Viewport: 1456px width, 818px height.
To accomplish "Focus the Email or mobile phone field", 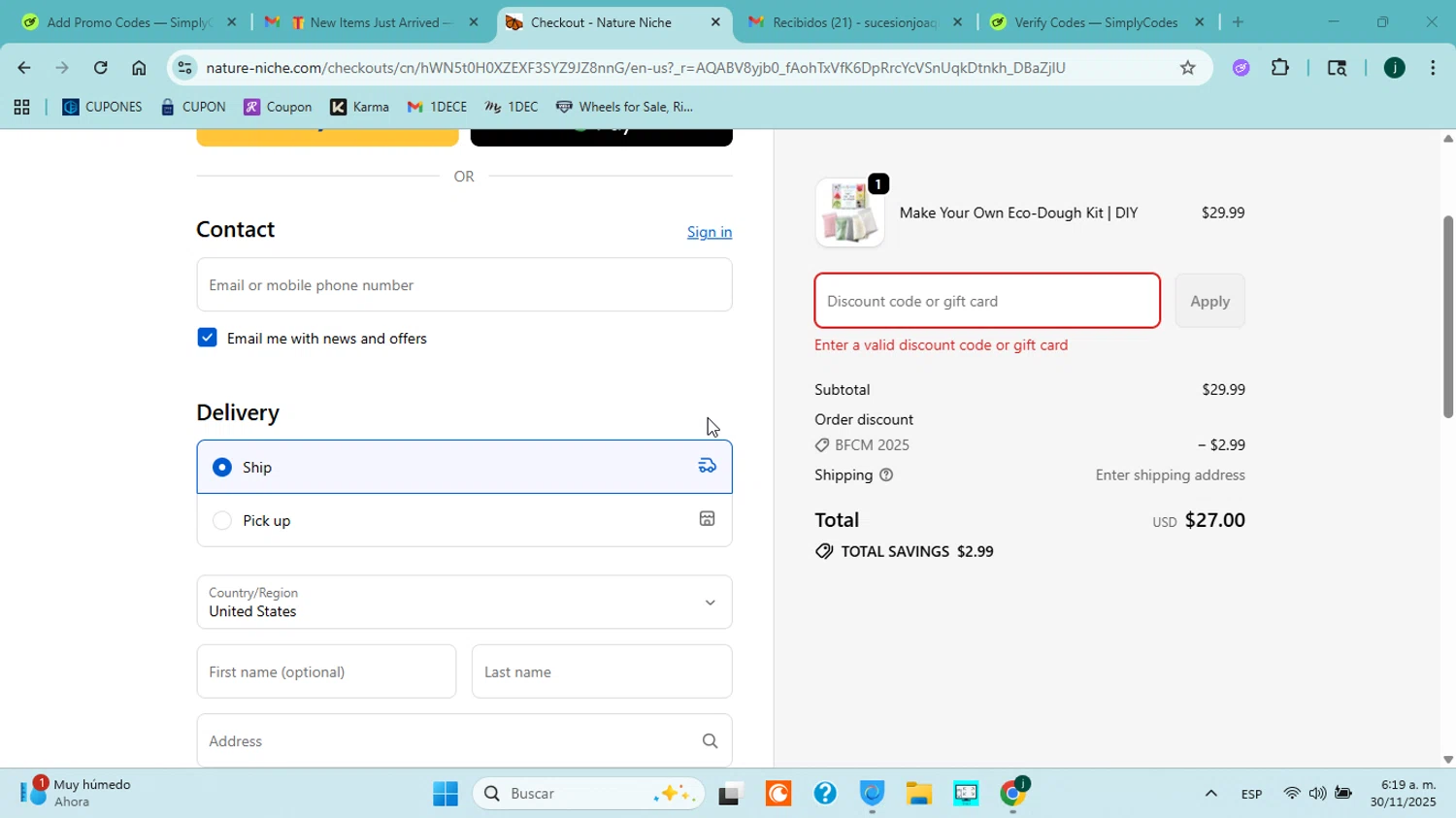I will click(464, 284).
